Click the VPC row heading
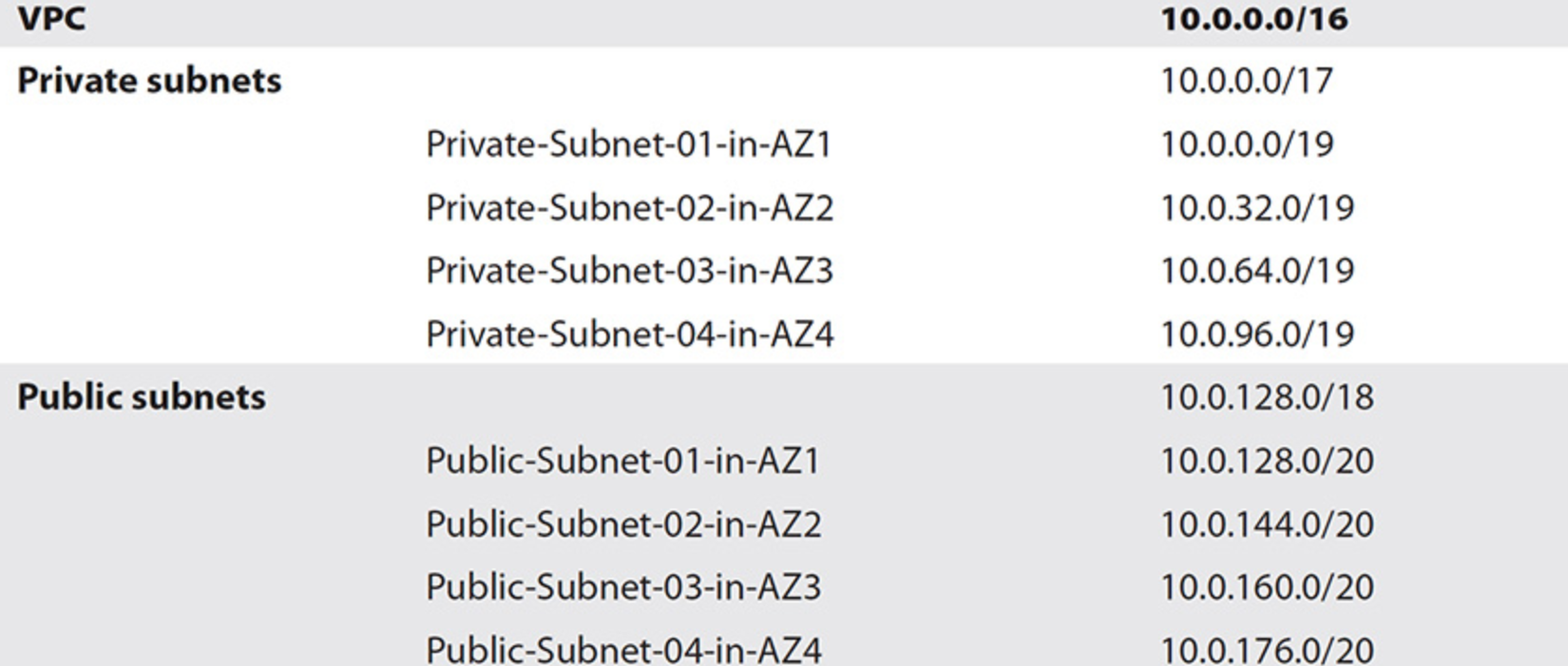Screen dimensions: 1568x666 point(51,19)
